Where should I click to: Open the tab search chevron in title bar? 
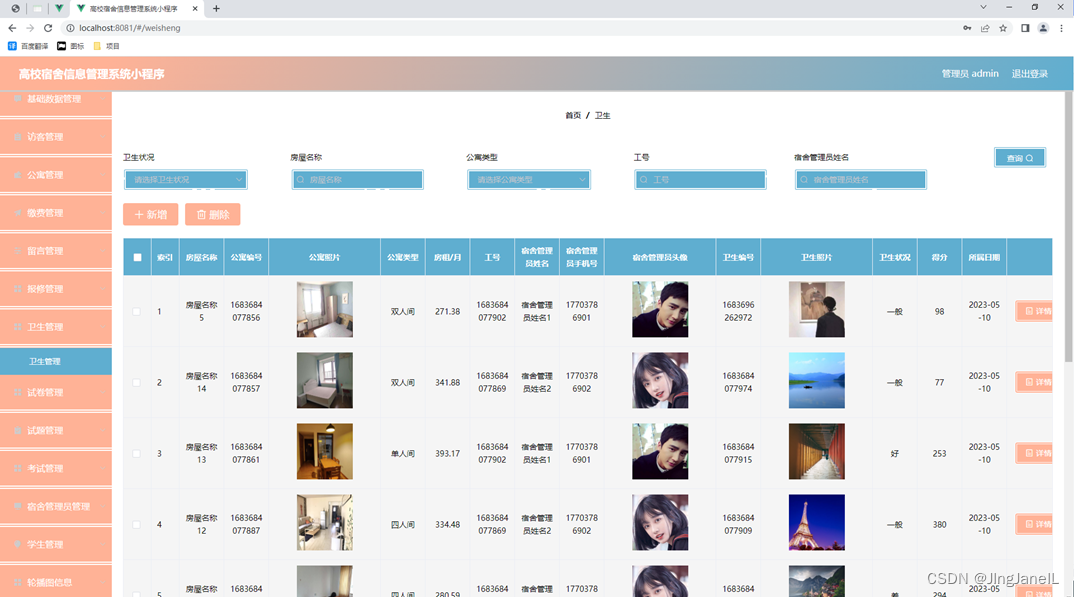983,8
